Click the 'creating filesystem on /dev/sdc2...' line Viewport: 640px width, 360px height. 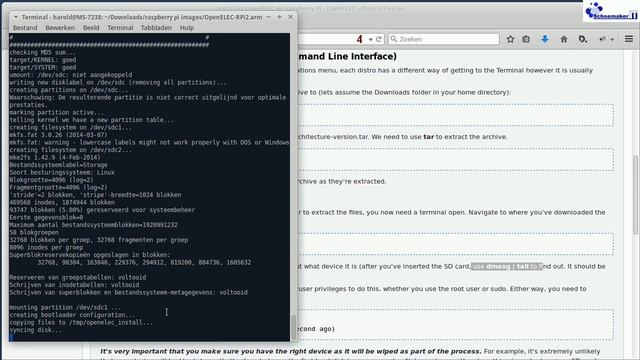click(70, 150)
